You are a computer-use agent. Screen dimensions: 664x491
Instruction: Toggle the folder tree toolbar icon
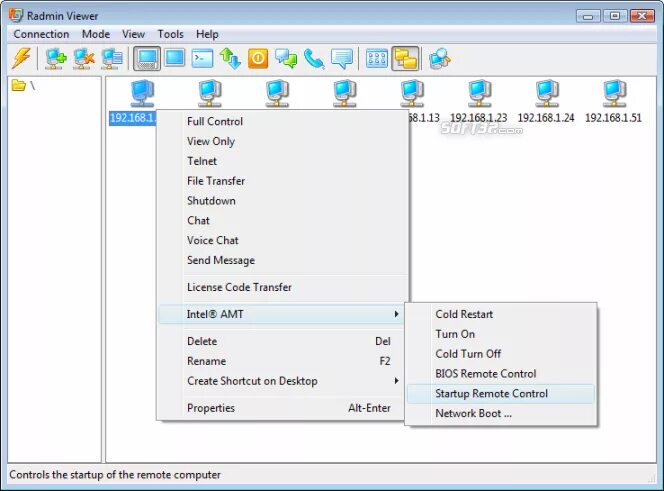[405, 58]
